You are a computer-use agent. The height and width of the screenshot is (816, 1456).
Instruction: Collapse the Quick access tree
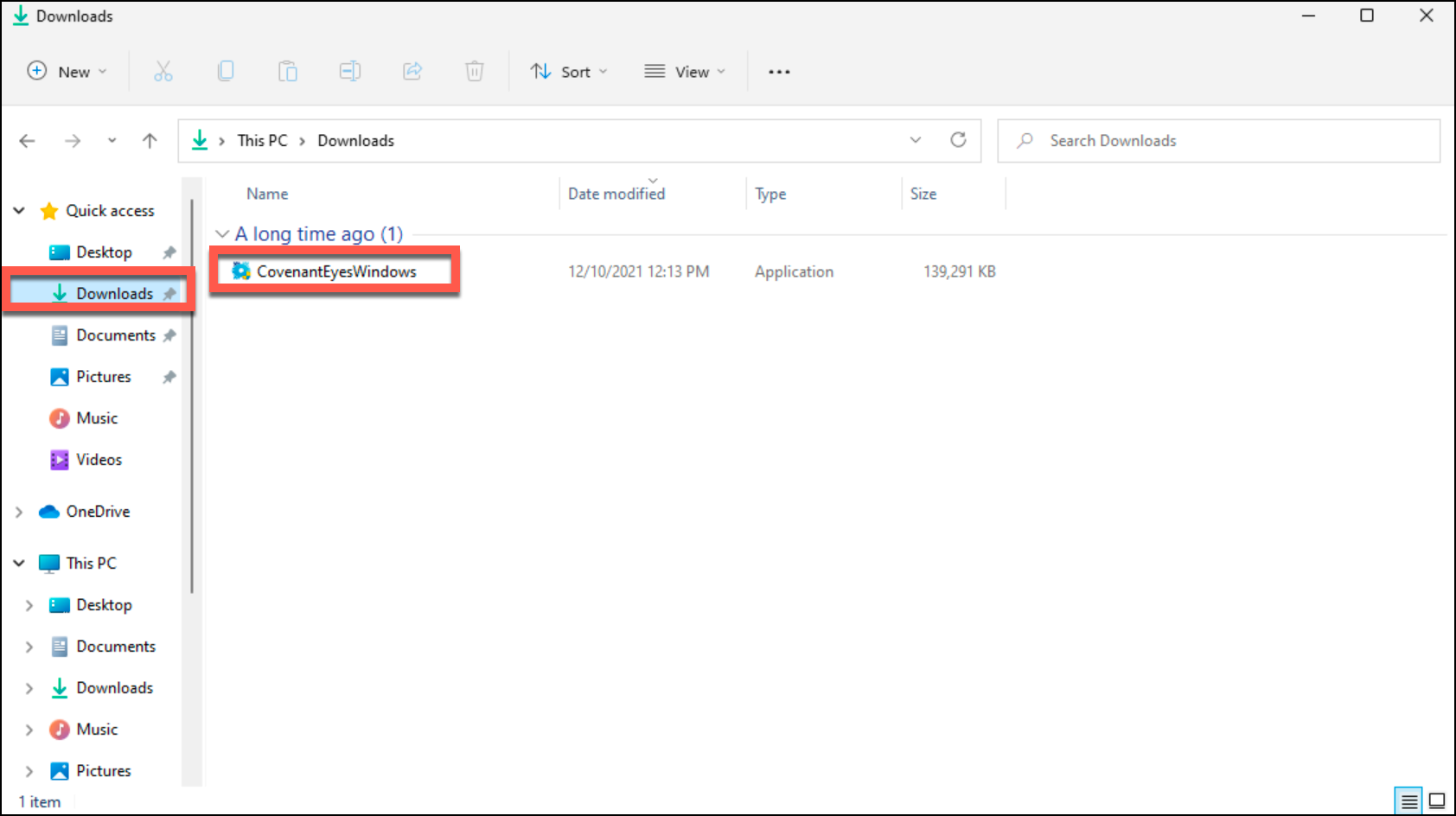[x=19, y=211]
